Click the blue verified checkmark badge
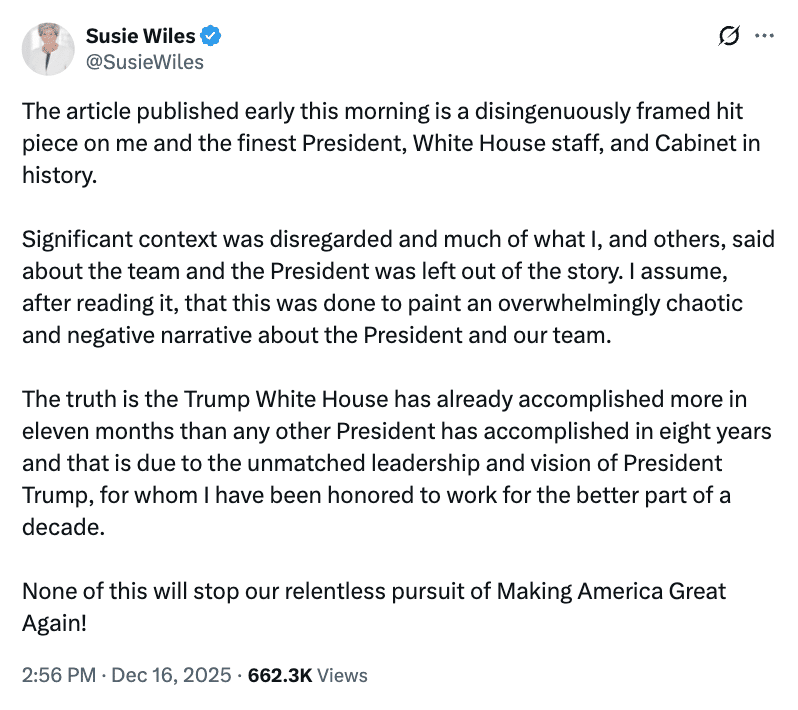The width and height of the screenshot is (798, 710). (x=211, y=37)
